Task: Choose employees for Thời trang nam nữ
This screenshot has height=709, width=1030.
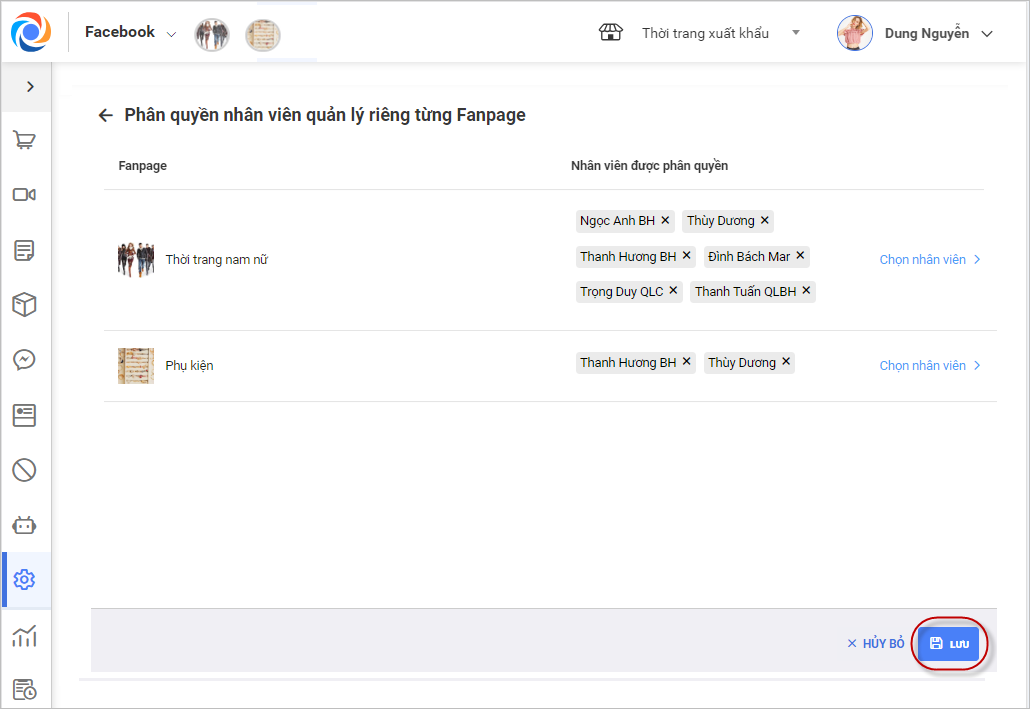Action: point(930,260)
